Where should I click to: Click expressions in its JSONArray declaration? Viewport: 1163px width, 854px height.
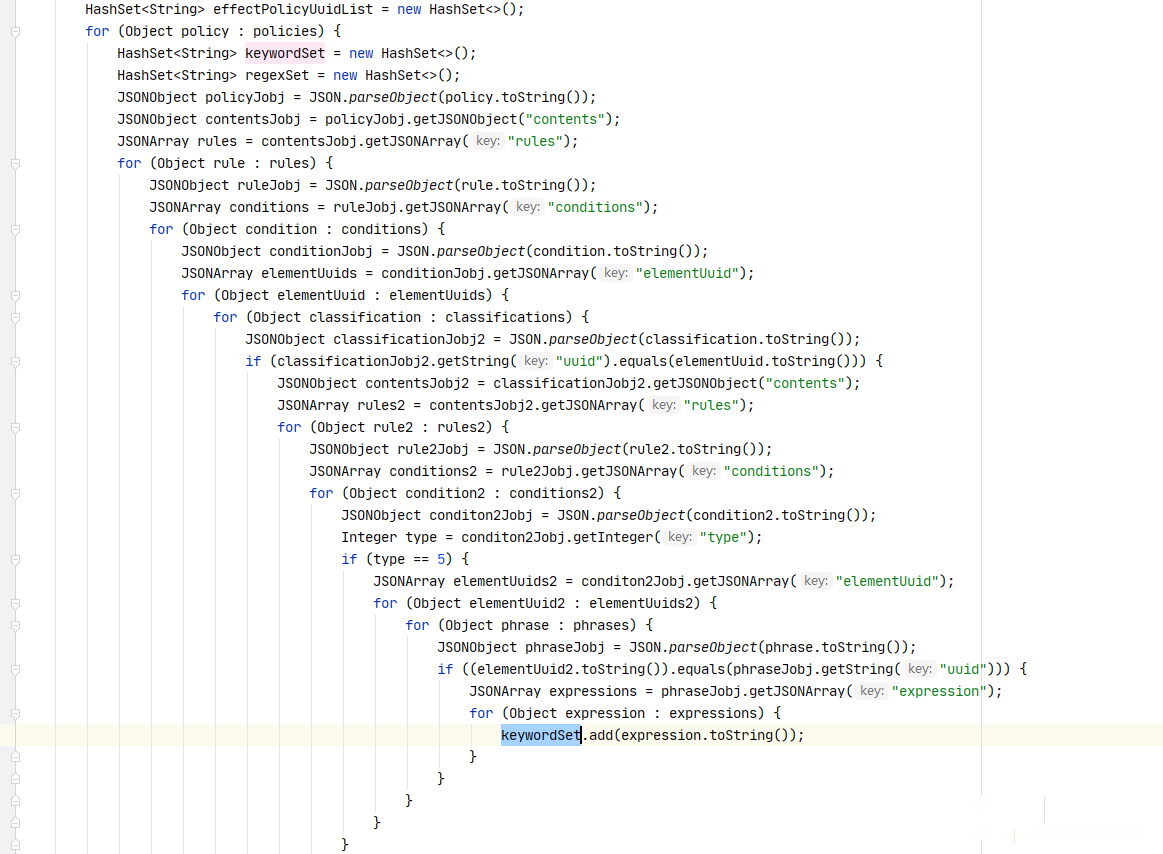[x=593, y=692]
